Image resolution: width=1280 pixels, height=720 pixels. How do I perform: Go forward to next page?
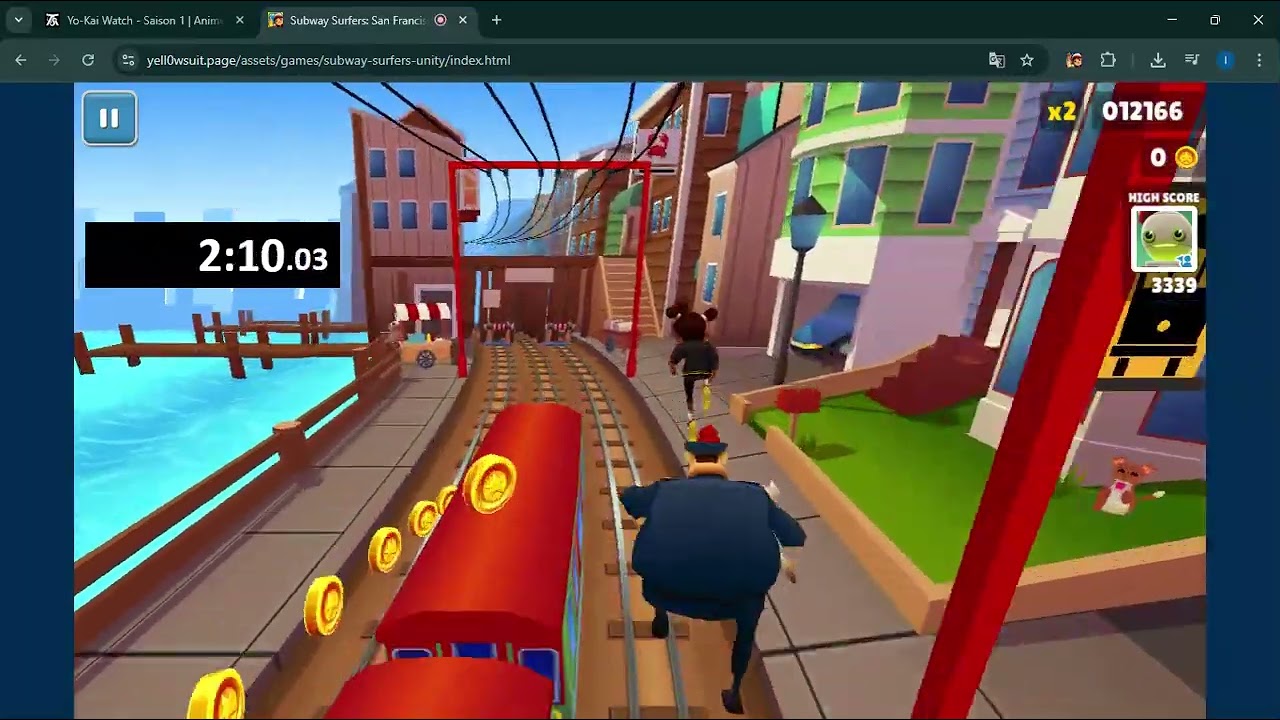[54, 60]
